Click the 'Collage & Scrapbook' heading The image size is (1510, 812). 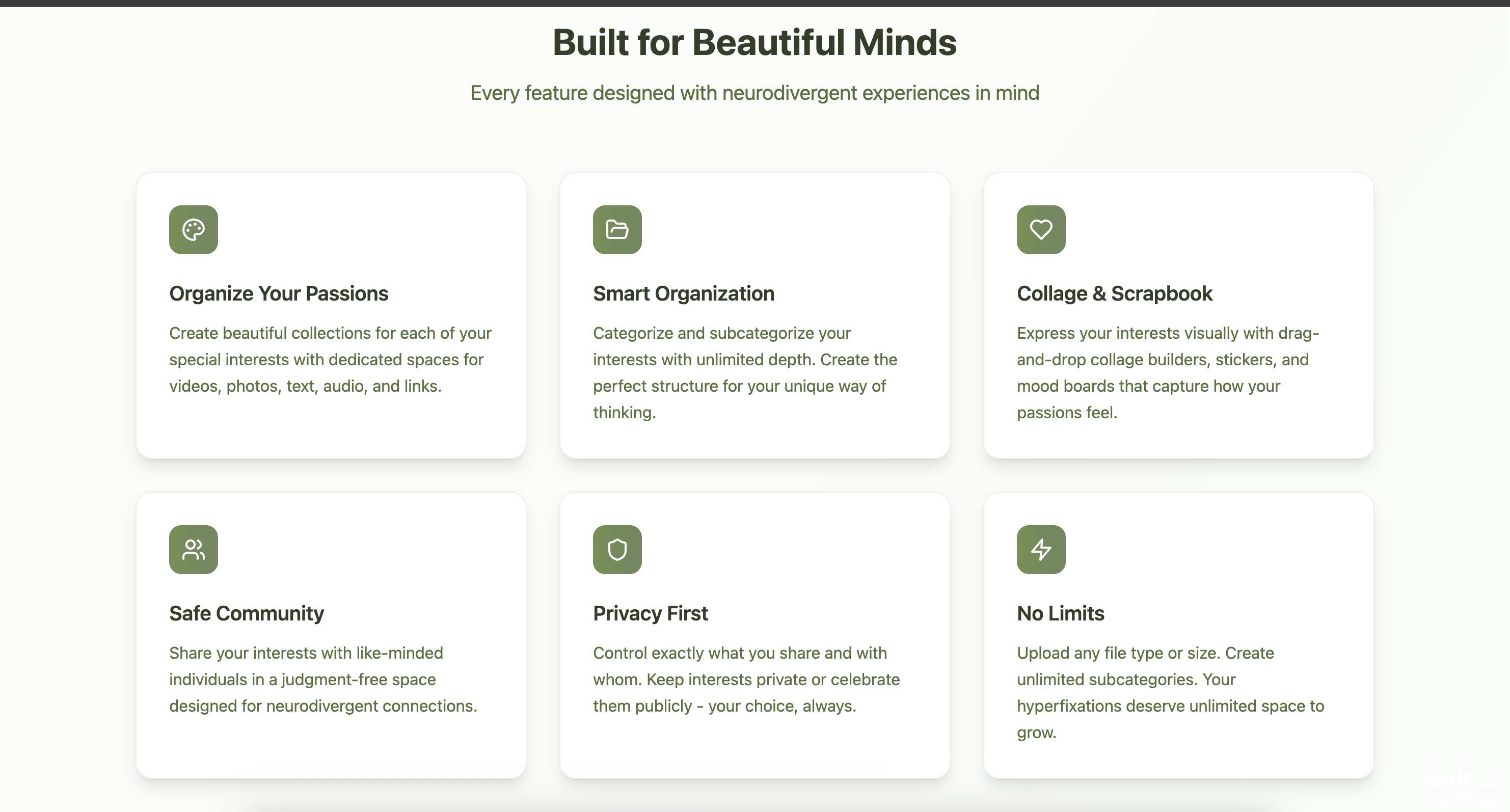1114,293
